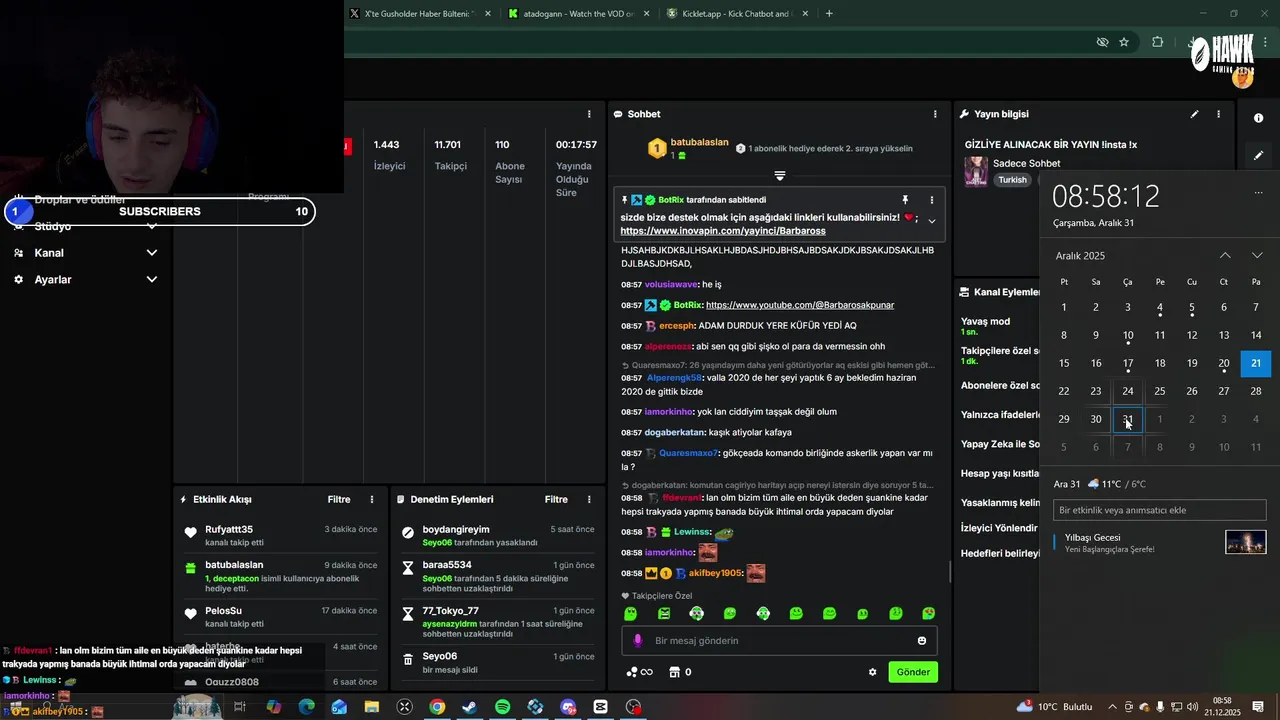Screen dimensions: 1280x720
Task: Click the info icon in right sidebar
Action: 1258,118
